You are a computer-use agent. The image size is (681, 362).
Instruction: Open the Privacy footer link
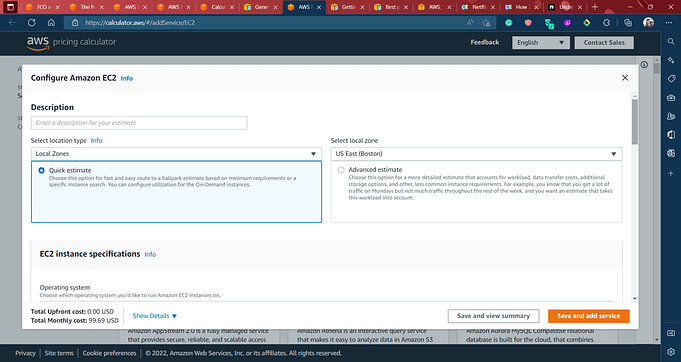coord(25,353)
